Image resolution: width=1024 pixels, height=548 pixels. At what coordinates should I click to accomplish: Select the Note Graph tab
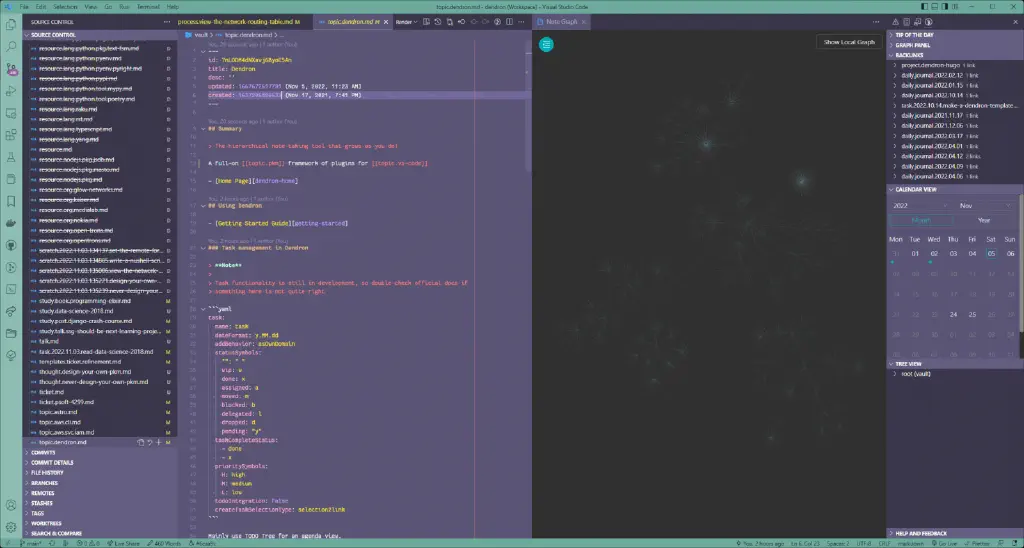click(562, 22)
